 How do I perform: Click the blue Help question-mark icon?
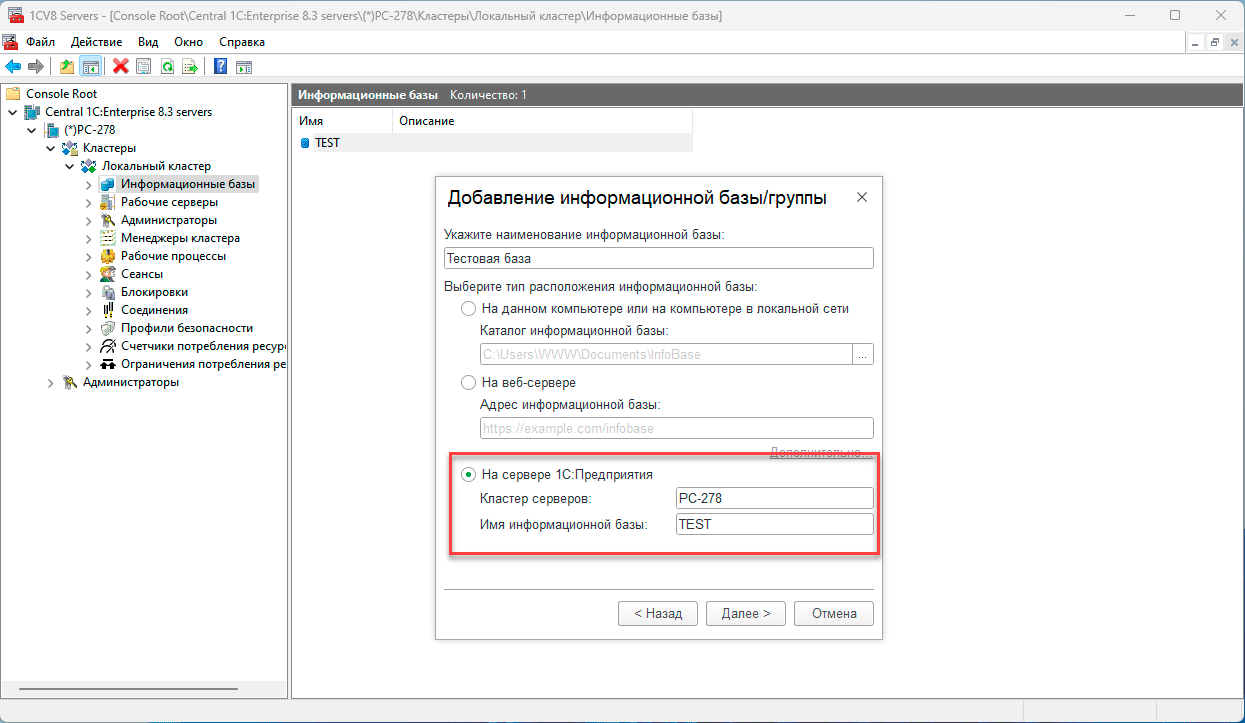[x=220, y=66]
